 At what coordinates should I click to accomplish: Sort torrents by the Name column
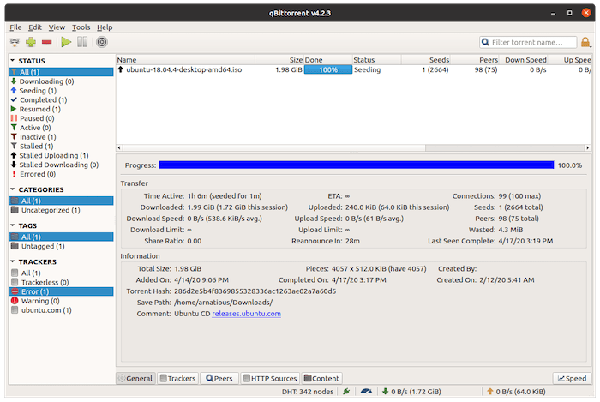coord(186,60)
